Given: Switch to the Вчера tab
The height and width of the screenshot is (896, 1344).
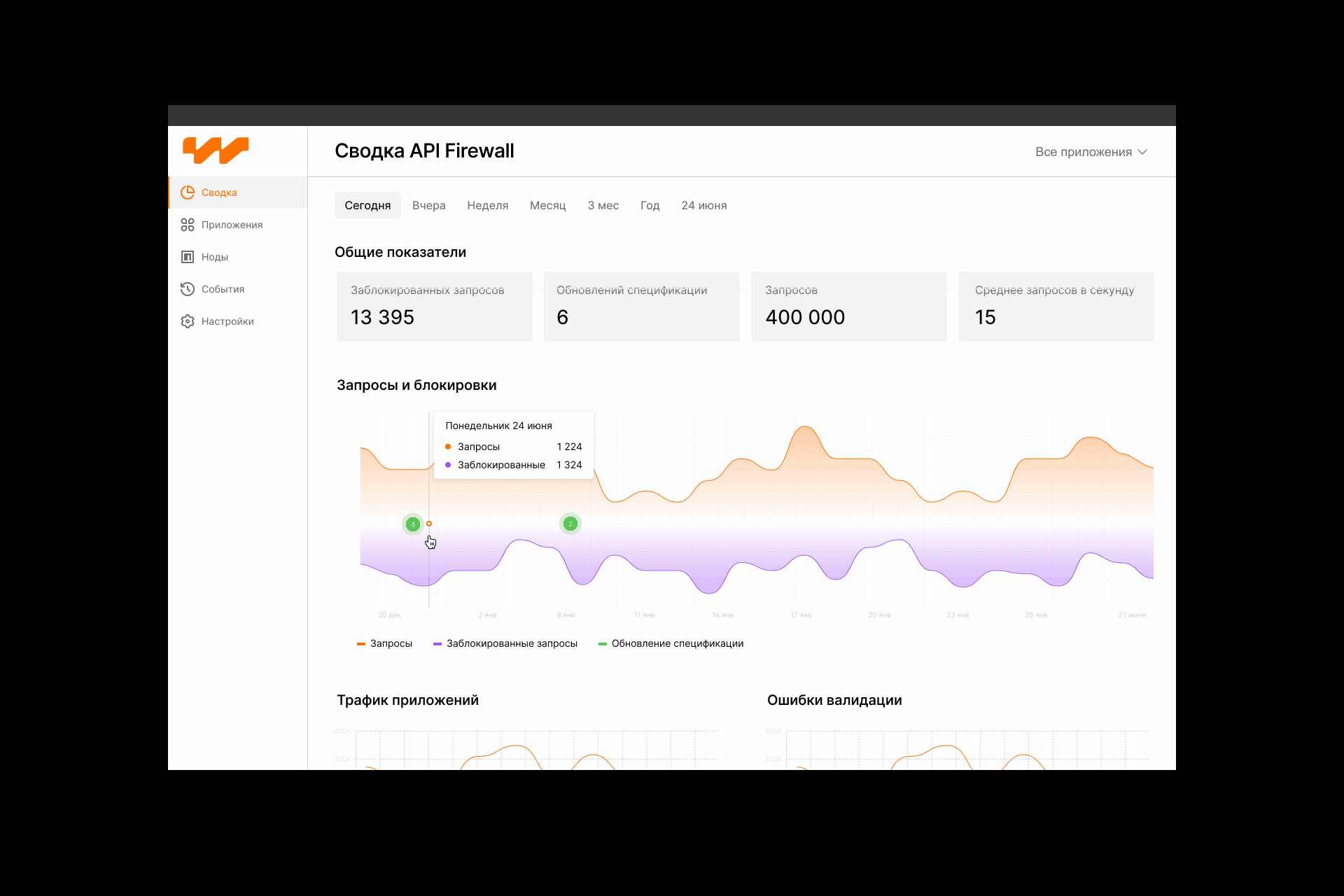Looking at the screenshot, I should pos(428,205).
